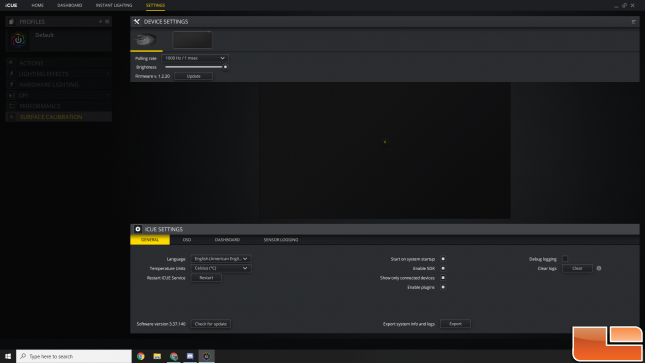Open the Performance section
This screenshot has width=645, height=363.
click(59, 106)
